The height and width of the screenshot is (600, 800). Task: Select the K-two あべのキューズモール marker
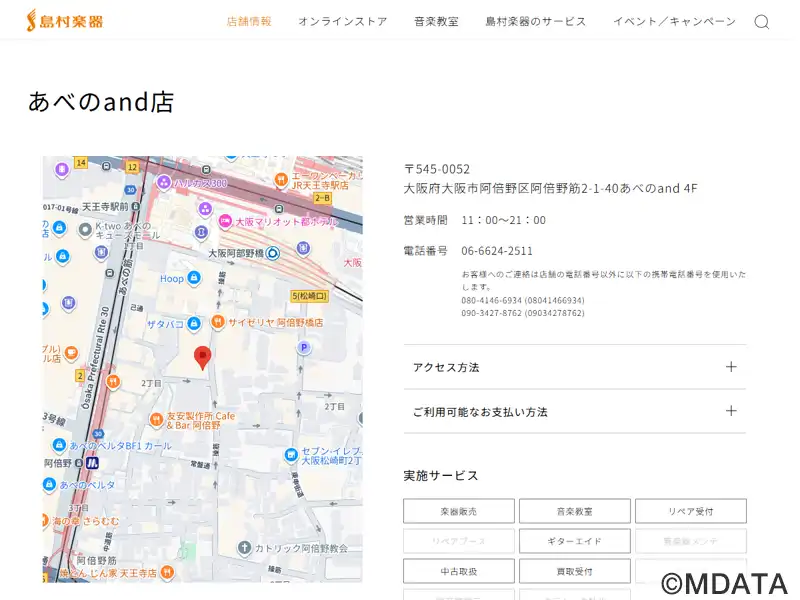(85, 230)
